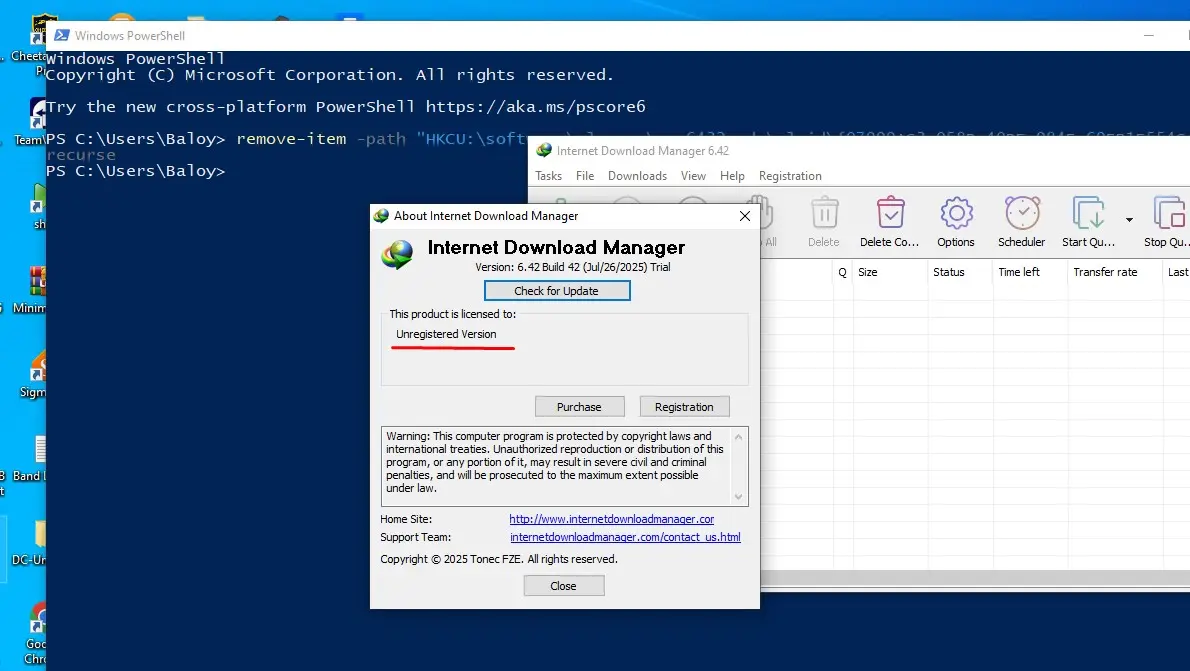Expand the Start Queue dropdown arrow

coord(1129,220)
